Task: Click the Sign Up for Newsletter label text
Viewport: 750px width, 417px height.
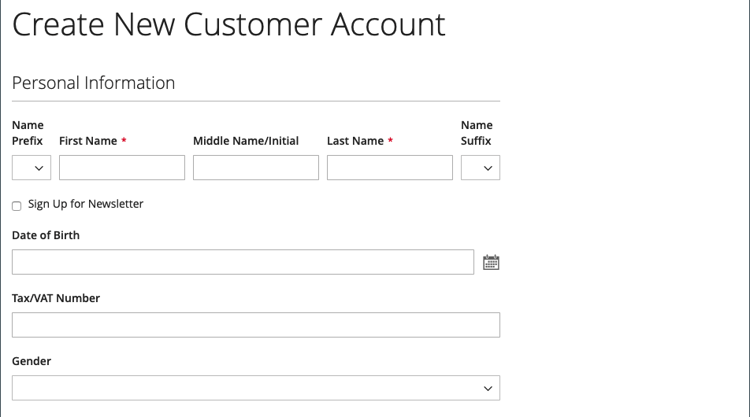Action: [x=86, y=204]
